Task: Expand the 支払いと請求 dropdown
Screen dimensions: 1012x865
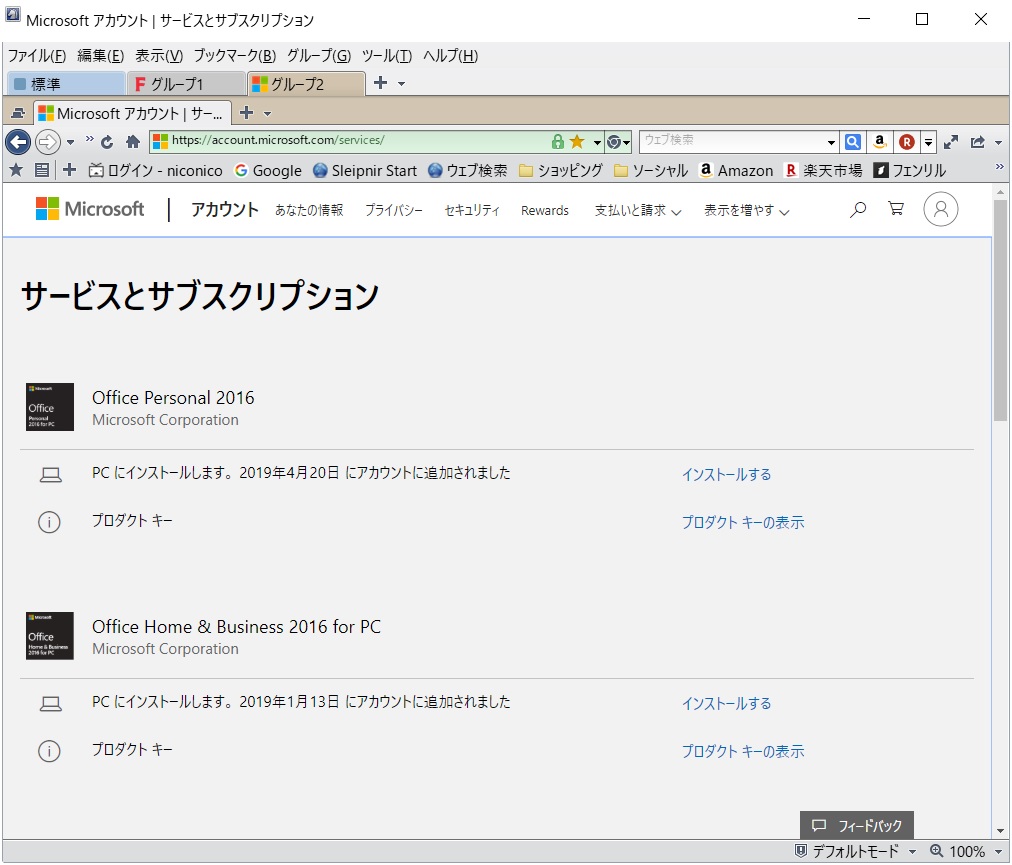Action: coord(638,210)
